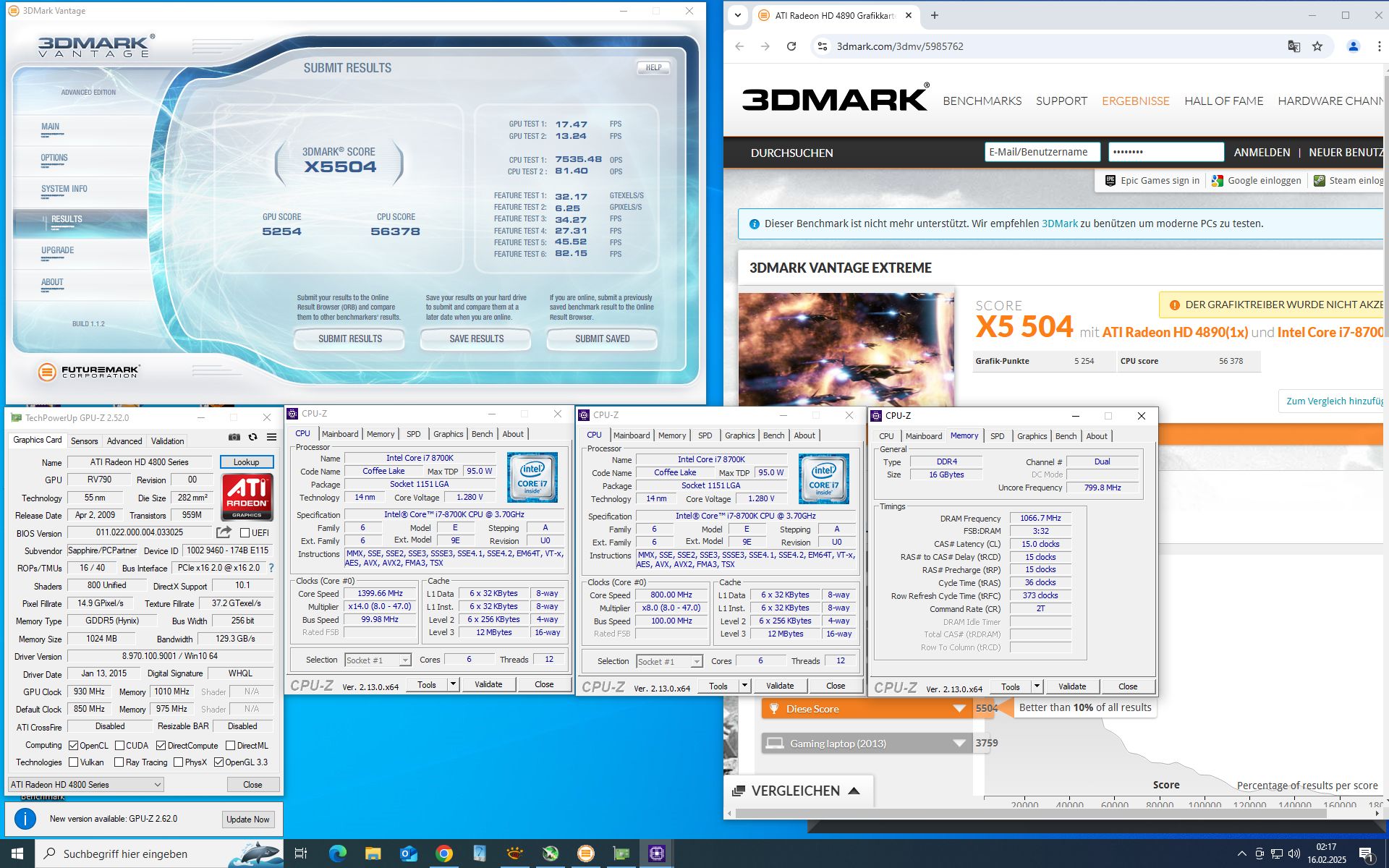The image size is (1389, 868).
Task: Open SPD tab in Memory CPU-Z window
Action: tap(997, 436)
